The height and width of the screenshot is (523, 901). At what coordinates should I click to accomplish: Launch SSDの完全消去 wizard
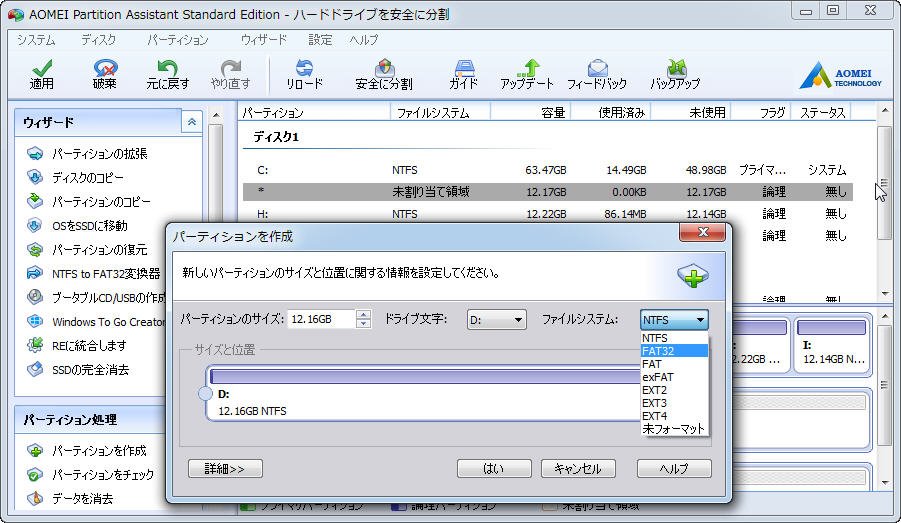(78, 370)
